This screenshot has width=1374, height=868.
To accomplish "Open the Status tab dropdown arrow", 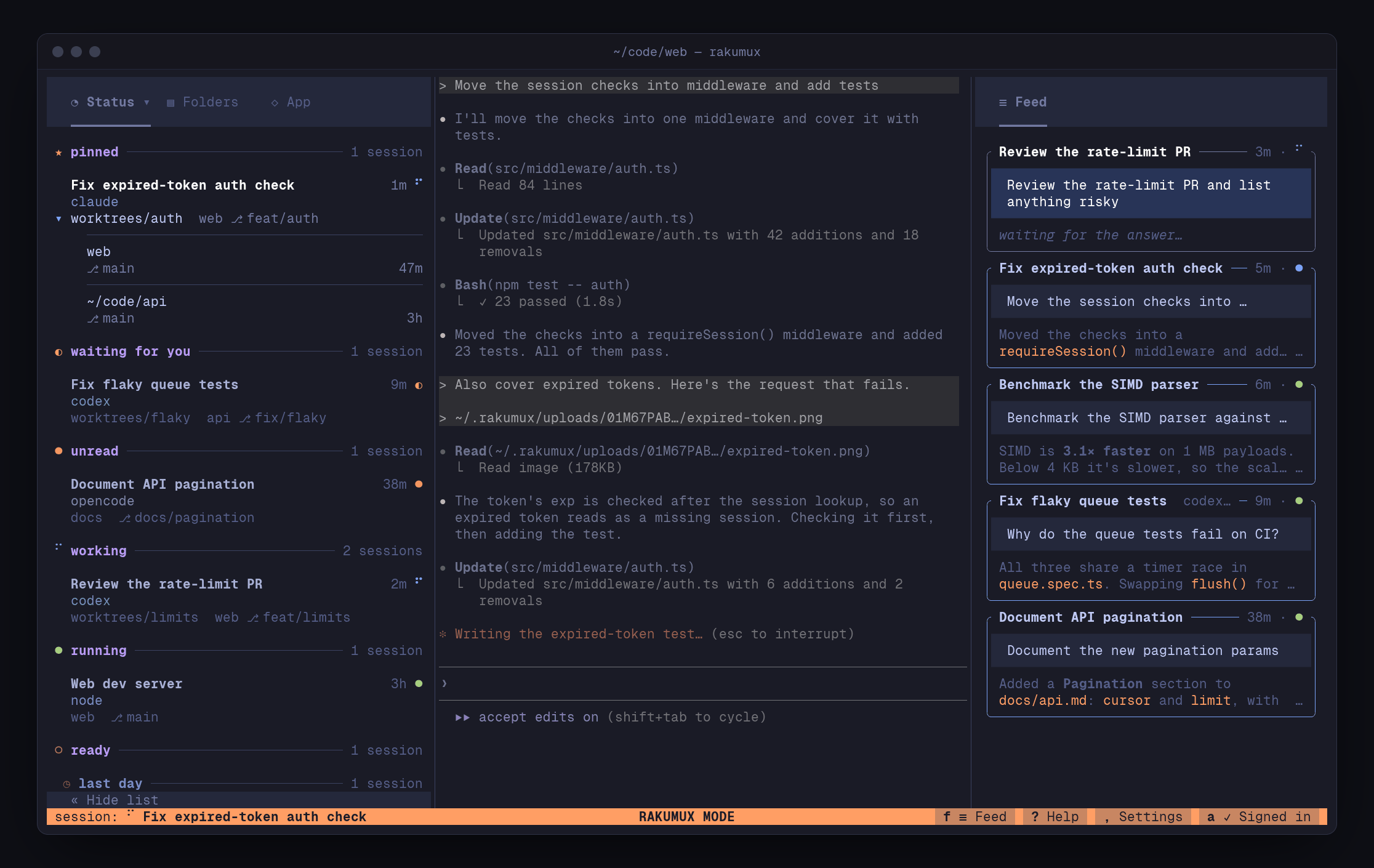I will coord(147,103).
